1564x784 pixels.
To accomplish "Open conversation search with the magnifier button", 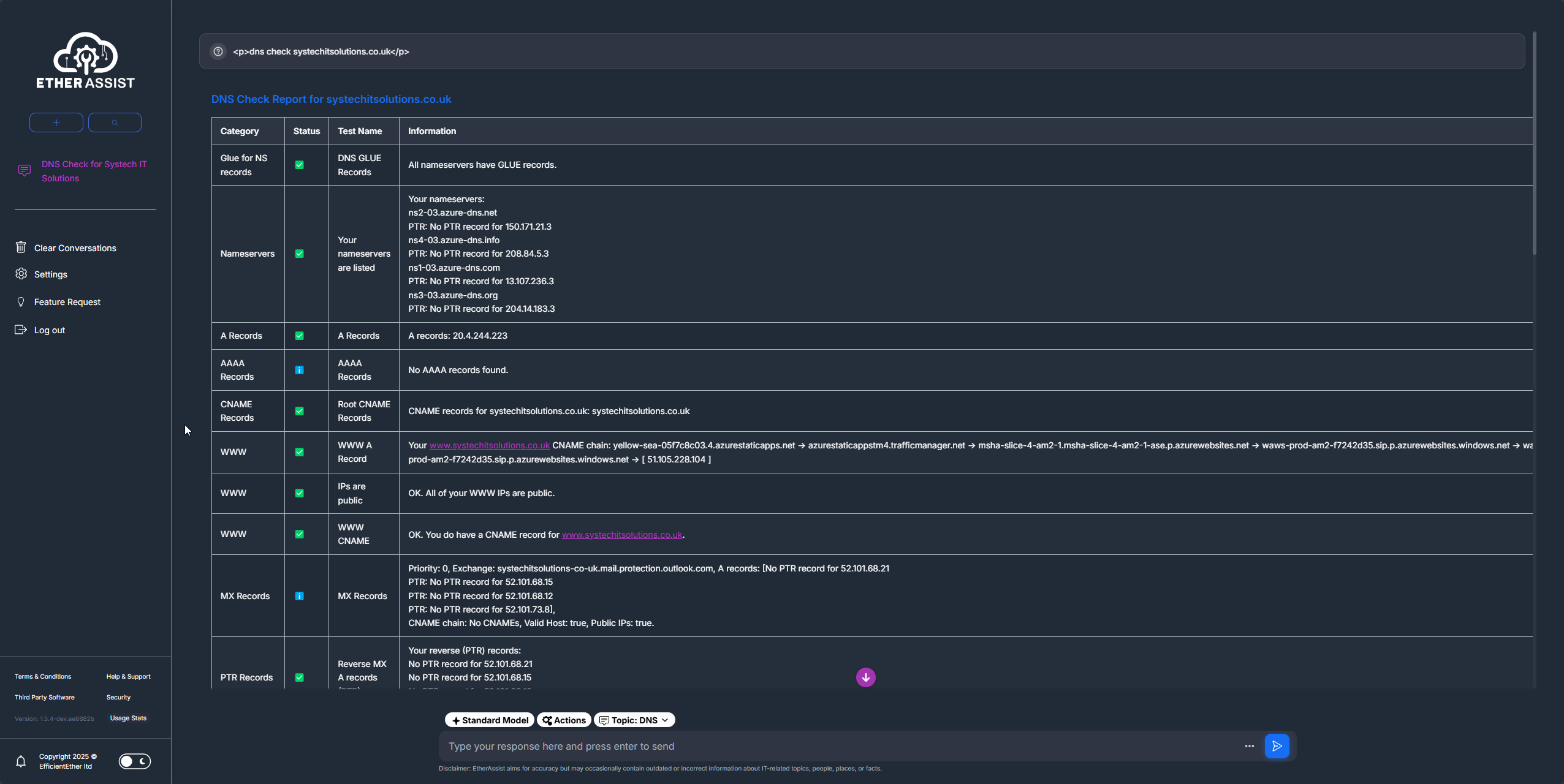I will click(x=115, y=123).
